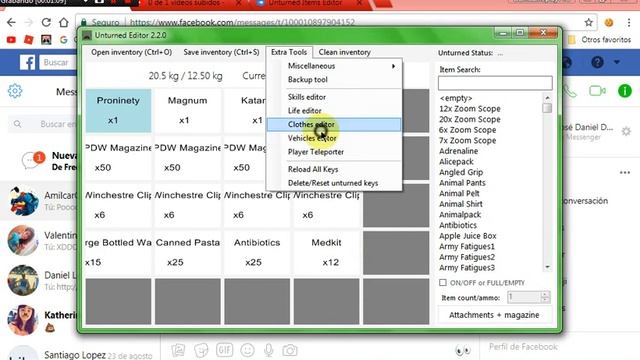The height and width of the screenshot is (360, 640).
Task: Select the Magnum x1 inventory slot
Action: point(188,111)
